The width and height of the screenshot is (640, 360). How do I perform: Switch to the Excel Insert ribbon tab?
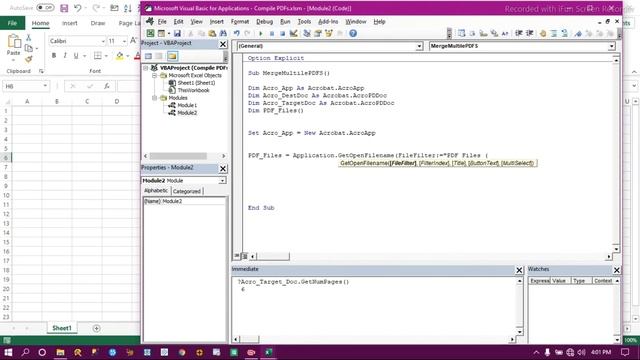pyautogui.click(x=69, y=23)
